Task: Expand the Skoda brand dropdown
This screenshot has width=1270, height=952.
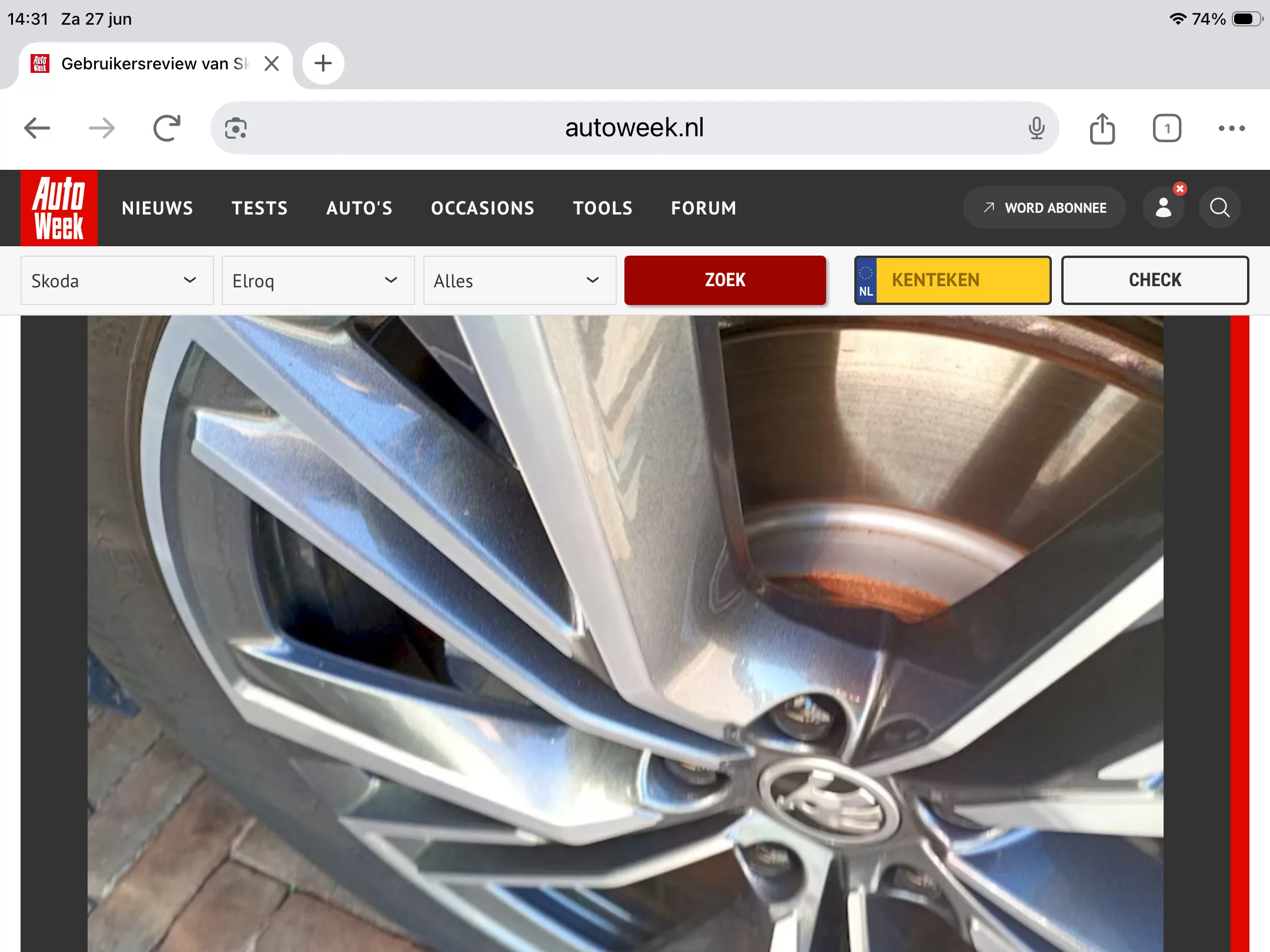Action: (117, 280)
